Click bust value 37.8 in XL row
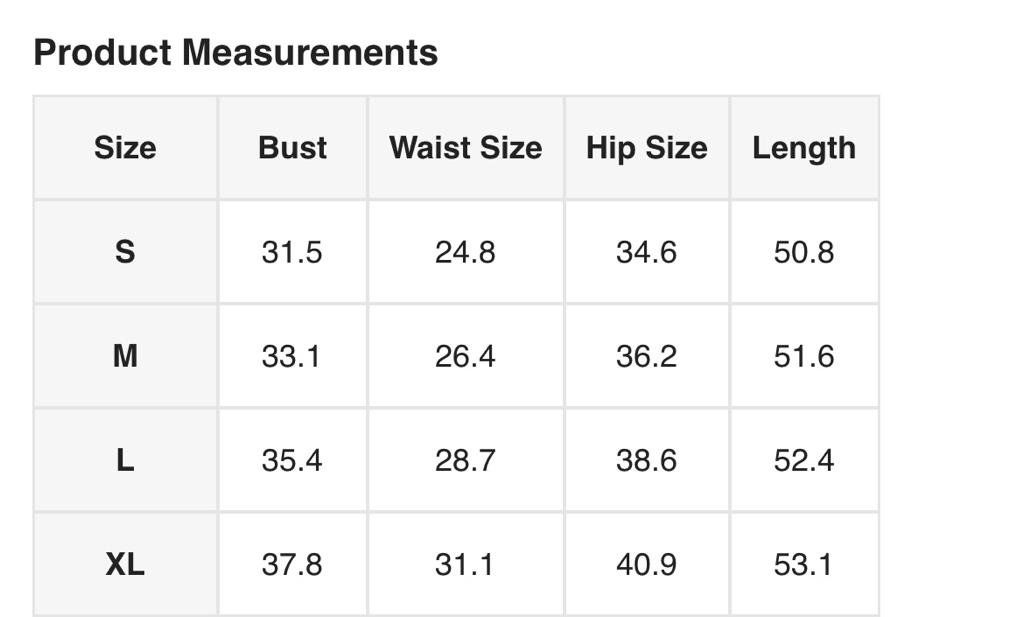The image size is (1024, 617). tap(292, 564)
